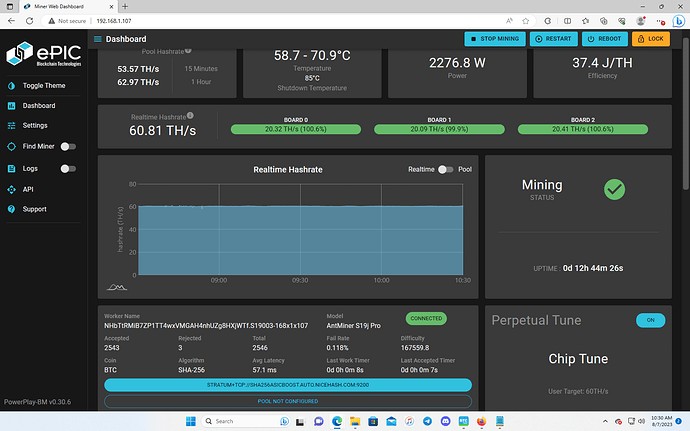The image size is (690, 431).
Task: Click the Settings sliders icon in sidebar
Action: click(x=11, y=125)
